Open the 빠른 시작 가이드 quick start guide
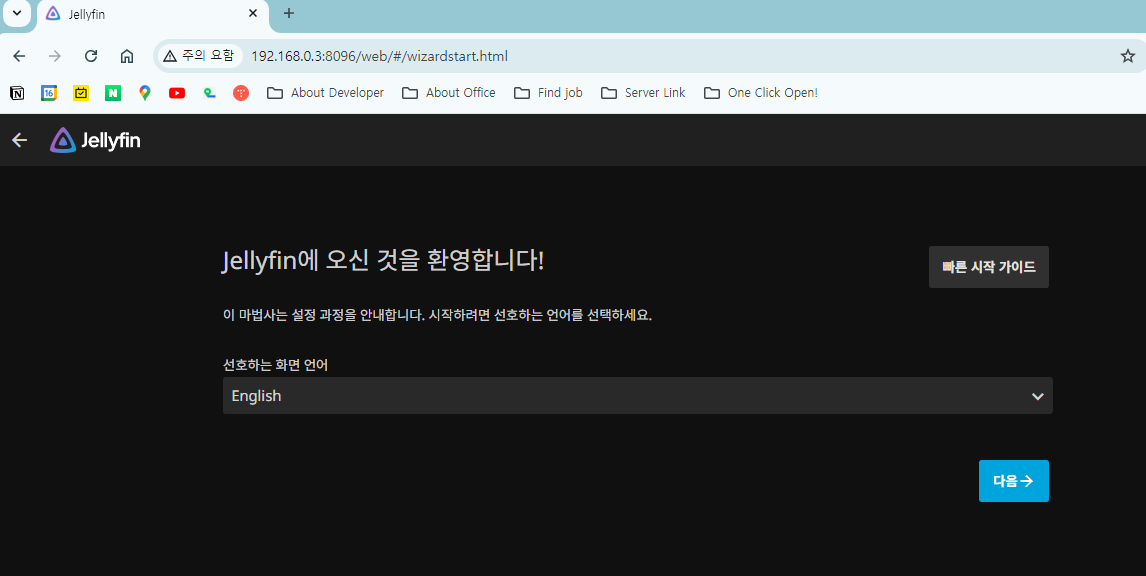 [x=988, y=267]
